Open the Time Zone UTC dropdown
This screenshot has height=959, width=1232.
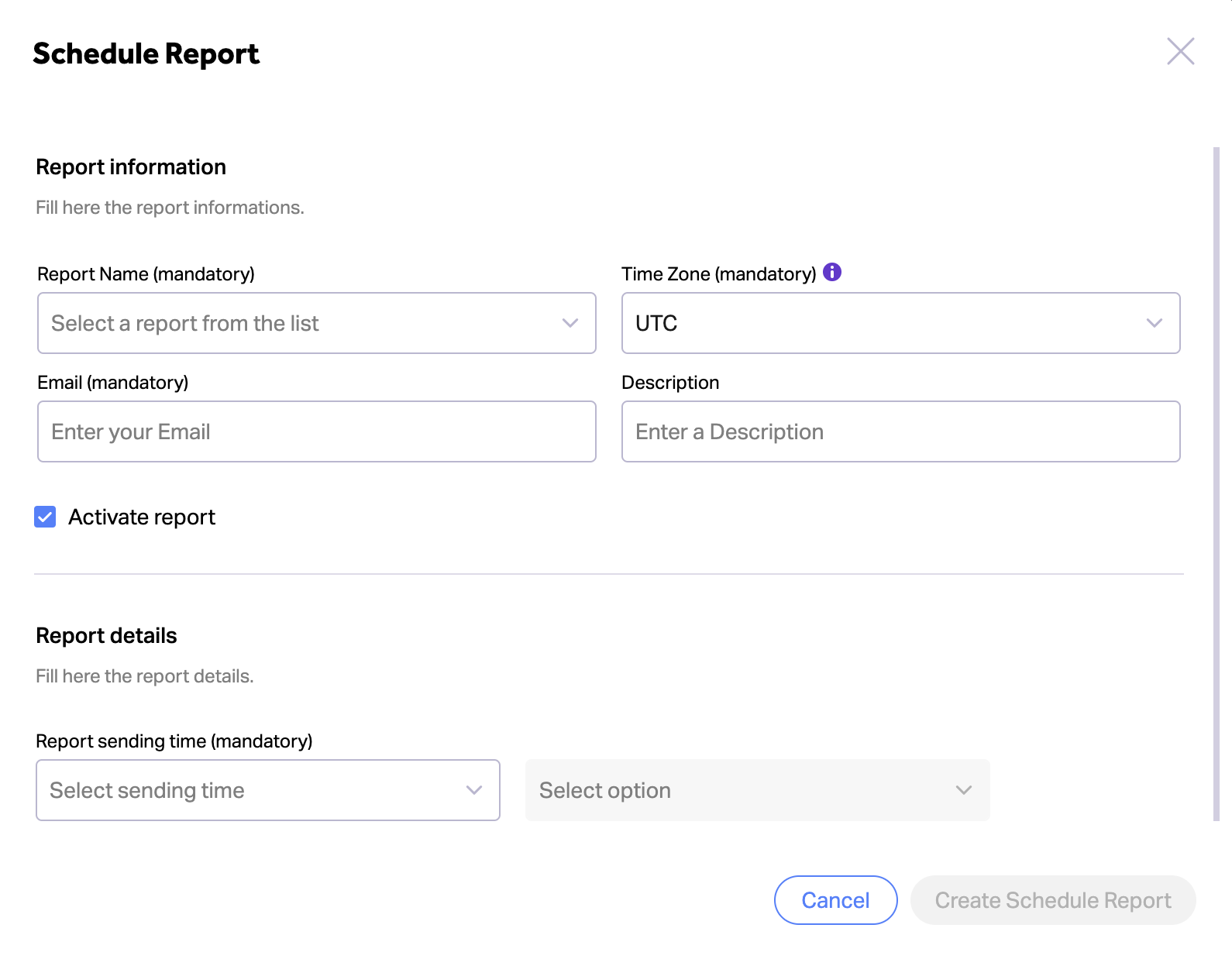click(900, 323)
